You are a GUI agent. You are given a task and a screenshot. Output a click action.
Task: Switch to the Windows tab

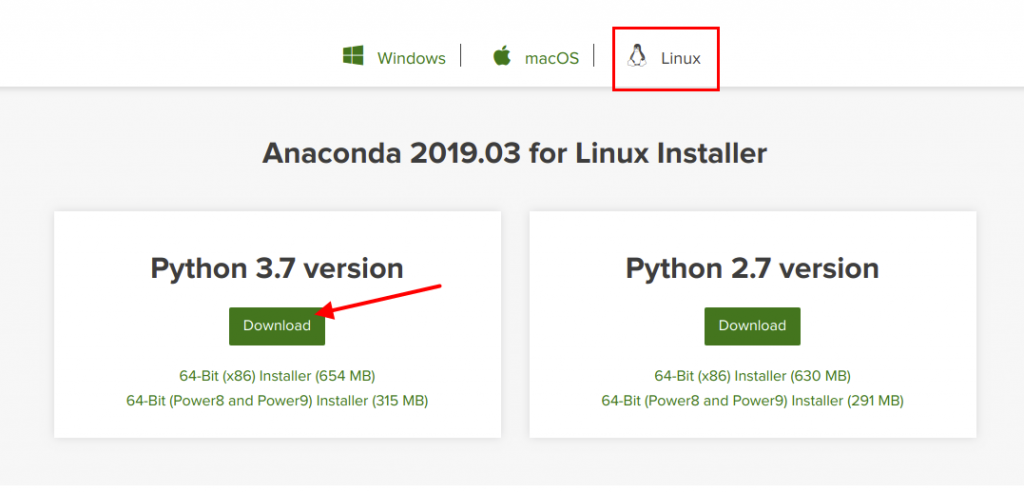[x=411, y=58]
